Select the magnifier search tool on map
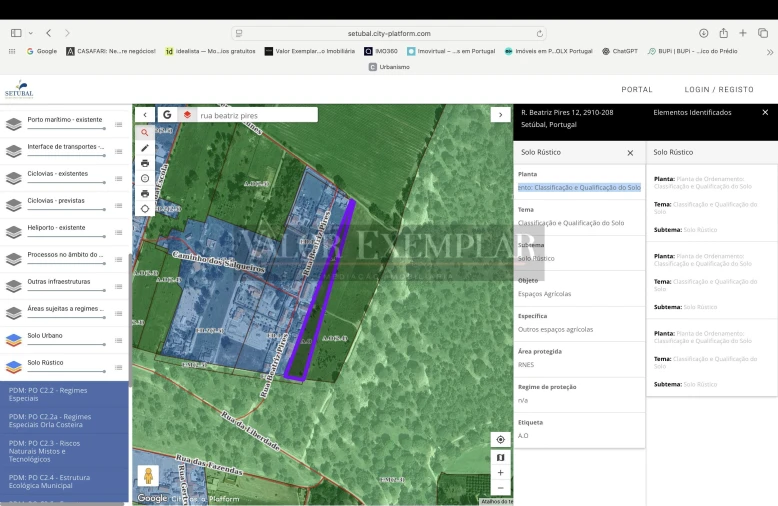778x506 pixels. [x=145, y=132]
